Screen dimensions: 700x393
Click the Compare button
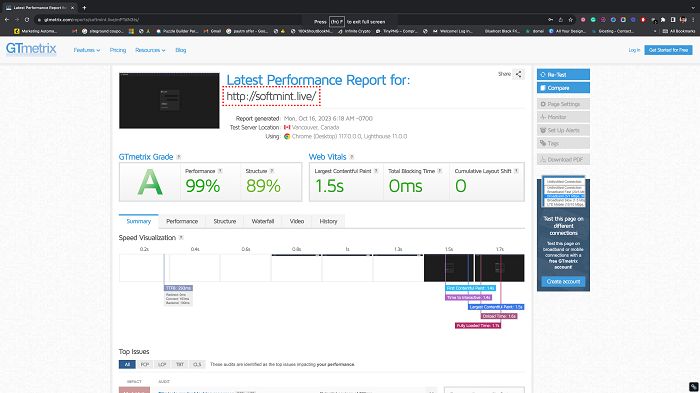(x=563, y=88)
